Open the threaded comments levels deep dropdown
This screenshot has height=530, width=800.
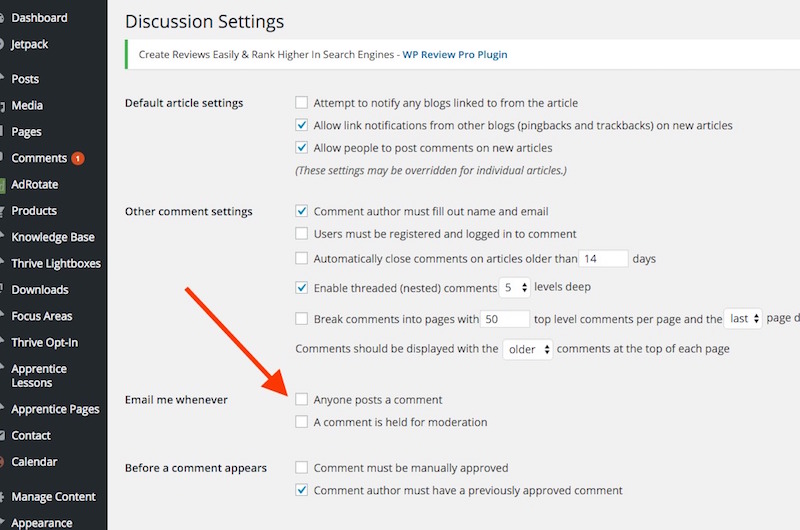click(x=515, y=288)
